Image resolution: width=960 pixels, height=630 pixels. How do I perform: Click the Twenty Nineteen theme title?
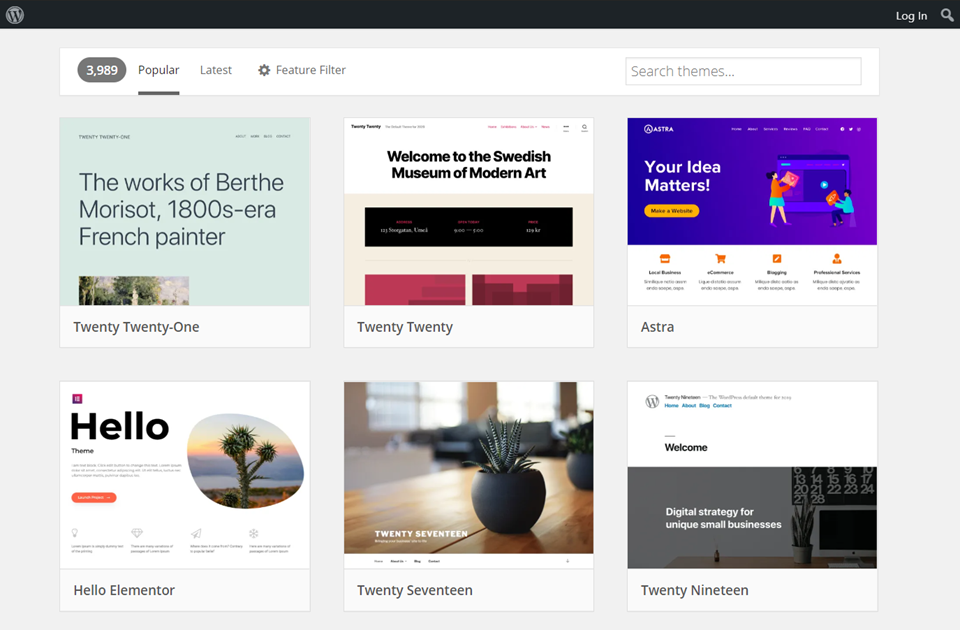pos(695,590)
